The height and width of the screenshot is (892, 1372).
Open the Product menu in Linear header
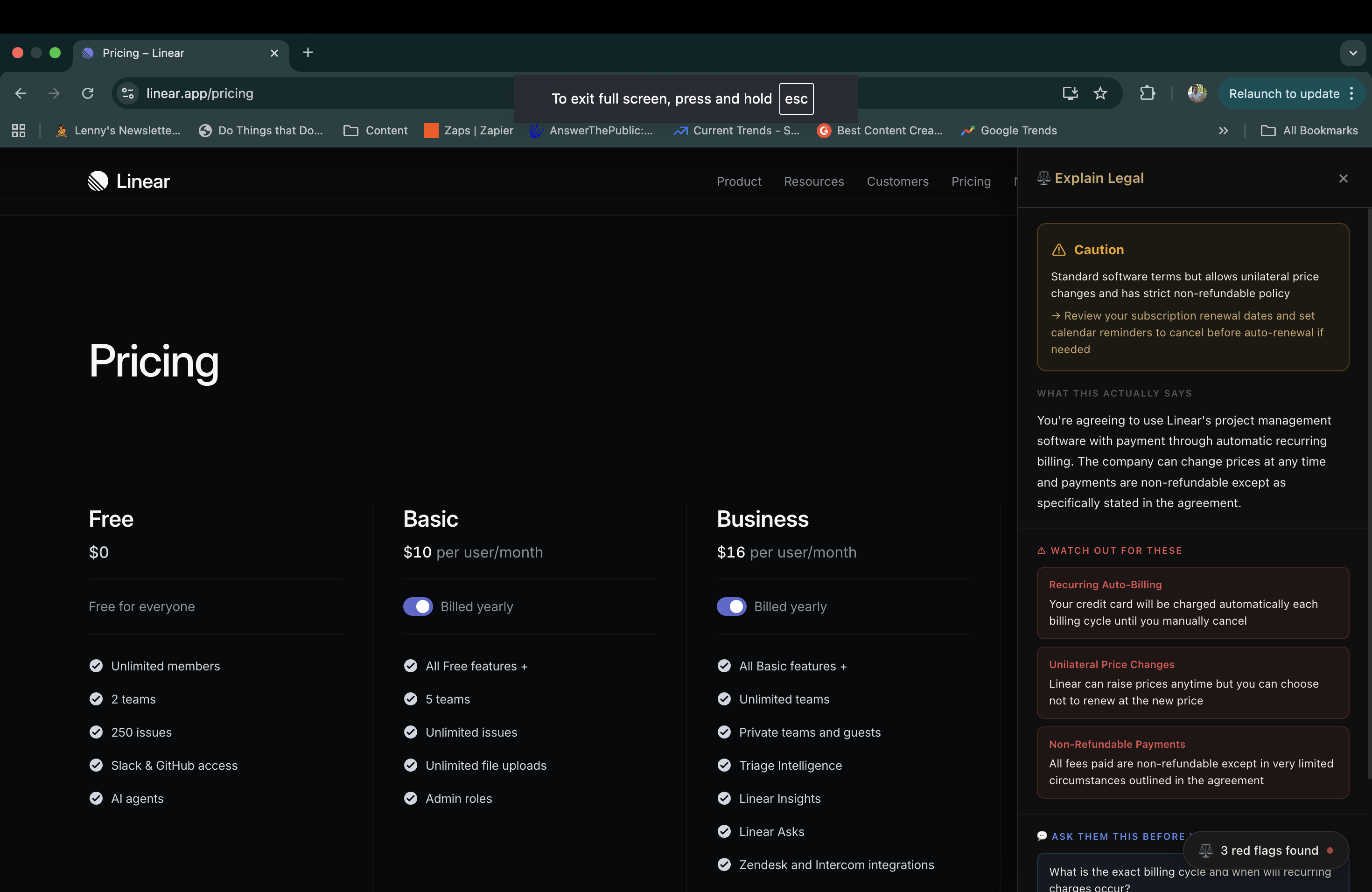pyautogui.click(x=739, y=181)
